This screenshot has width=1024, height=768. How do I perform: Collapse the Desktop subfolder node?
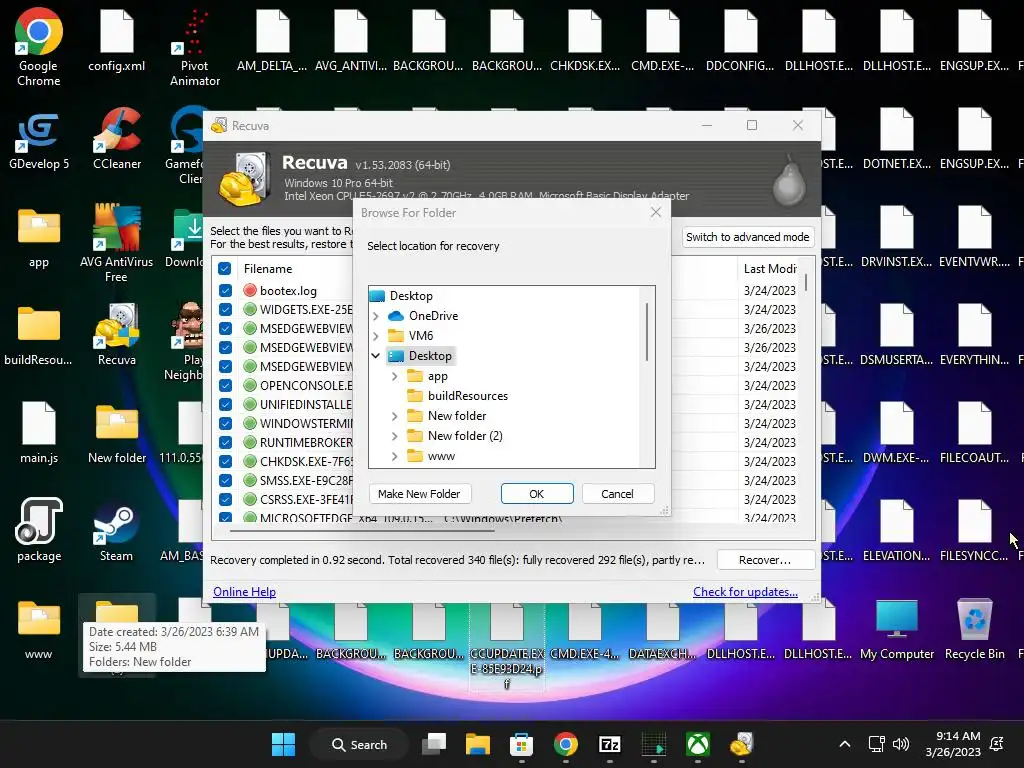(x=376, y=356)
